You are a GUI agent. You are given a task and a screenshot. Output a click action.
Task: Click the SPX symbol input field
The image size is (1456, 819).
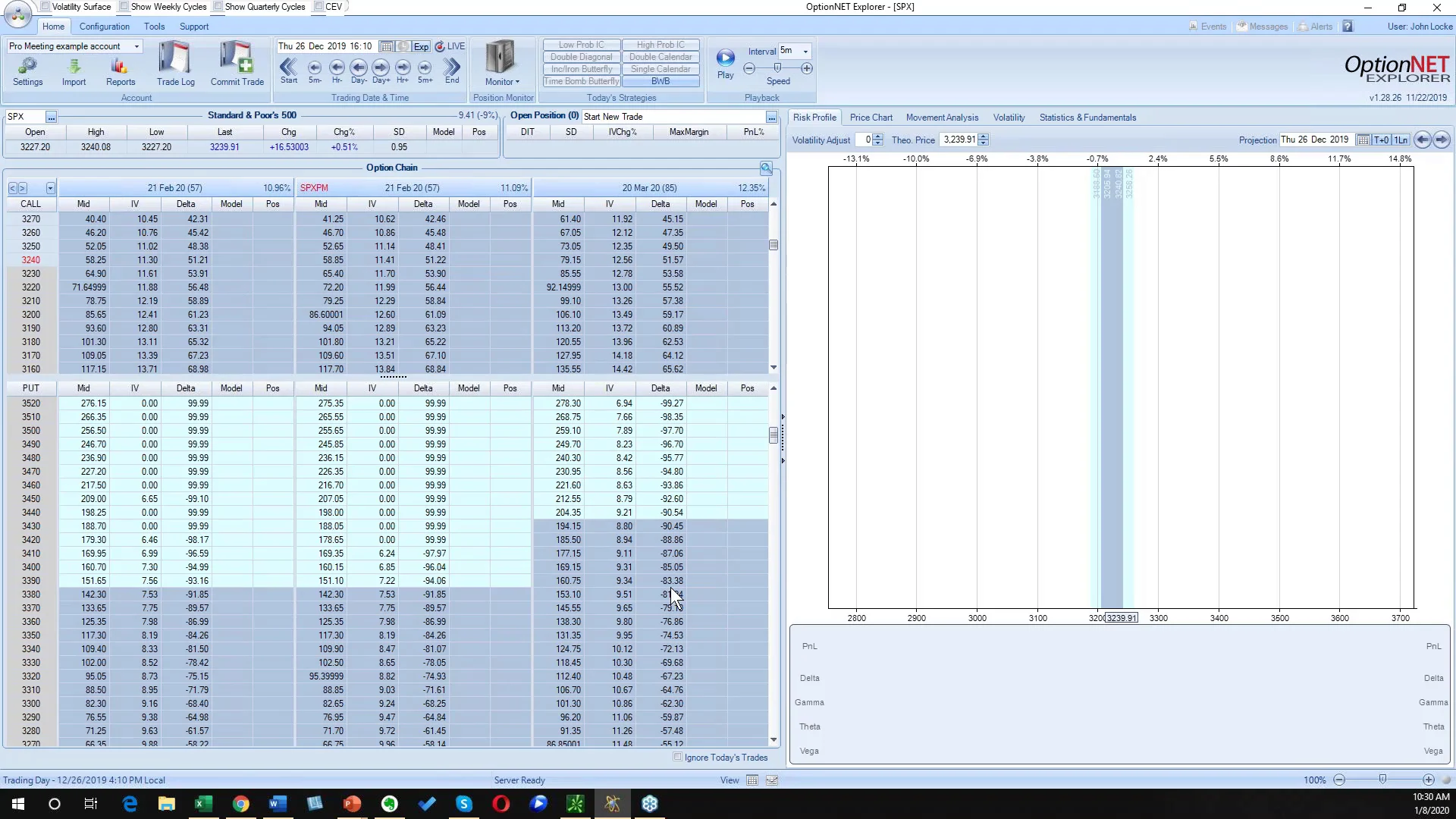pos(25,117)
